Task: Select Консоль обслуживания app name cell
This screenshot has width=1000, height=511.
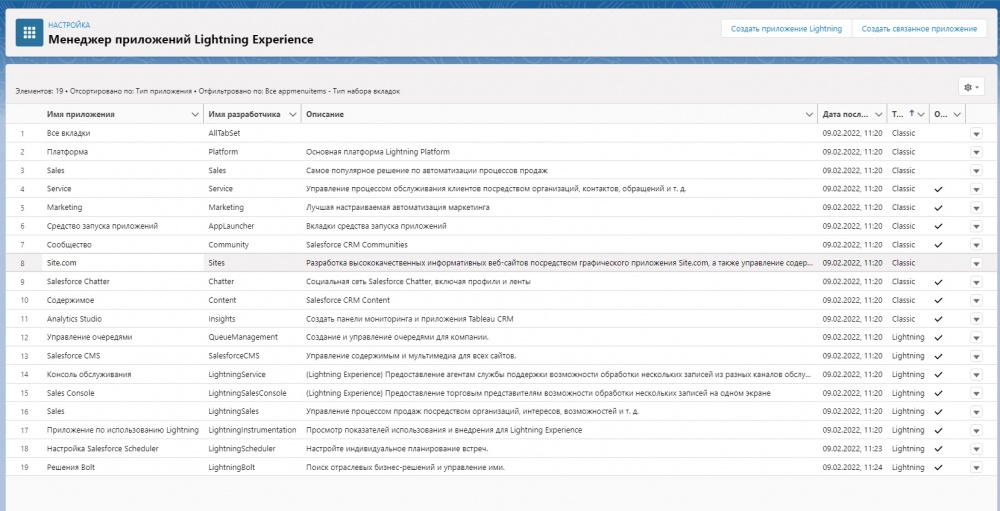Action: click(x=89, y=374)
